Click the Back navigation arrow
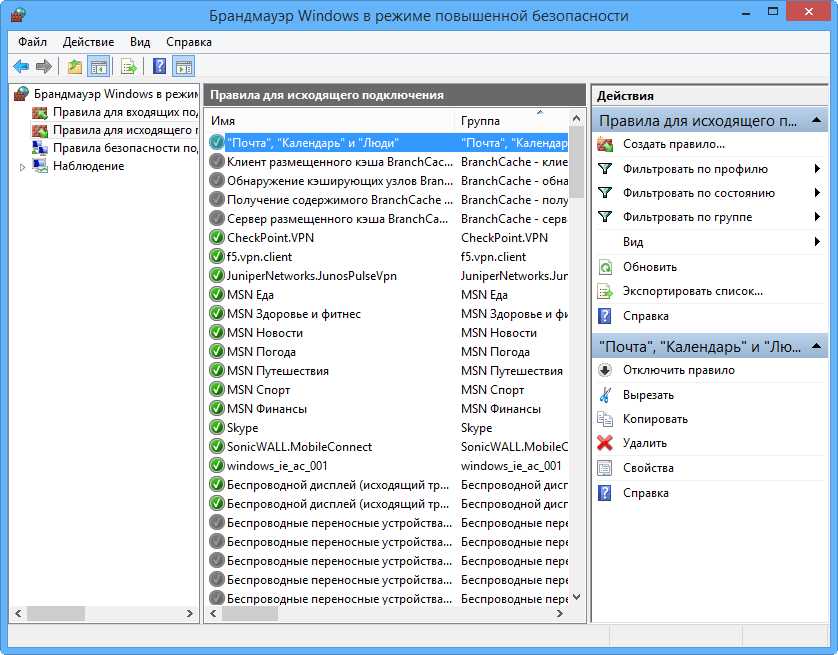This screenshot has width=838, height=655. pyautogui.click(x=20, y=66)
